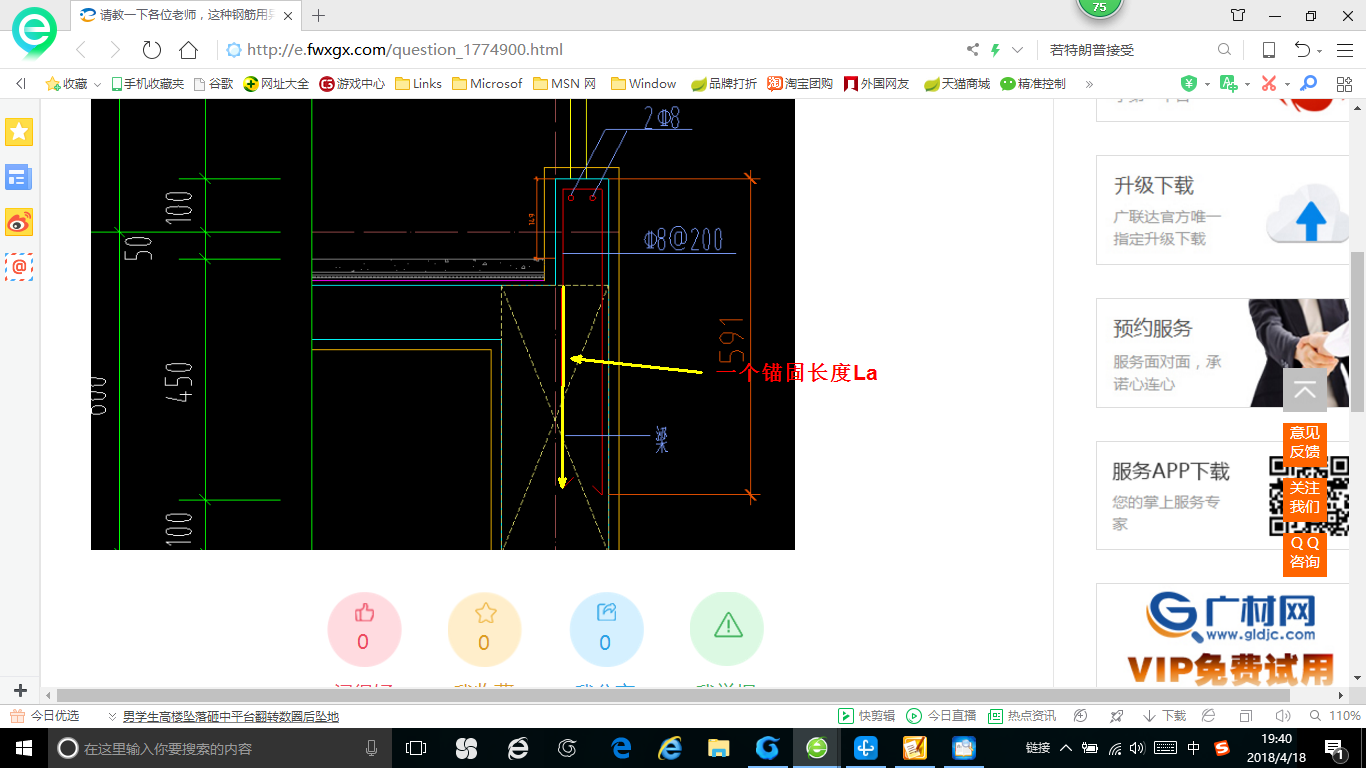Open the 天猫商城 bookmark
The width and height of the screenshot is (1366, 768).
pos(957,84)
